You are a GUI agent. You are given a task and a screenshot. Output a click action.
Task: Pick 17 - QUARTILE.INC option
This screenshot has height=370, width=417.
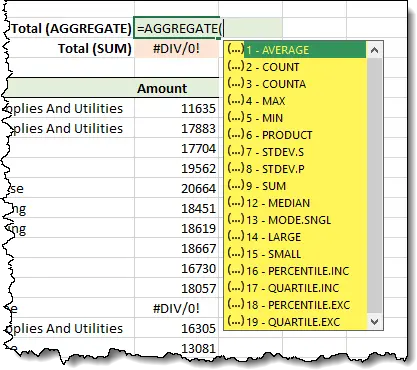click(x=296, y=288)
